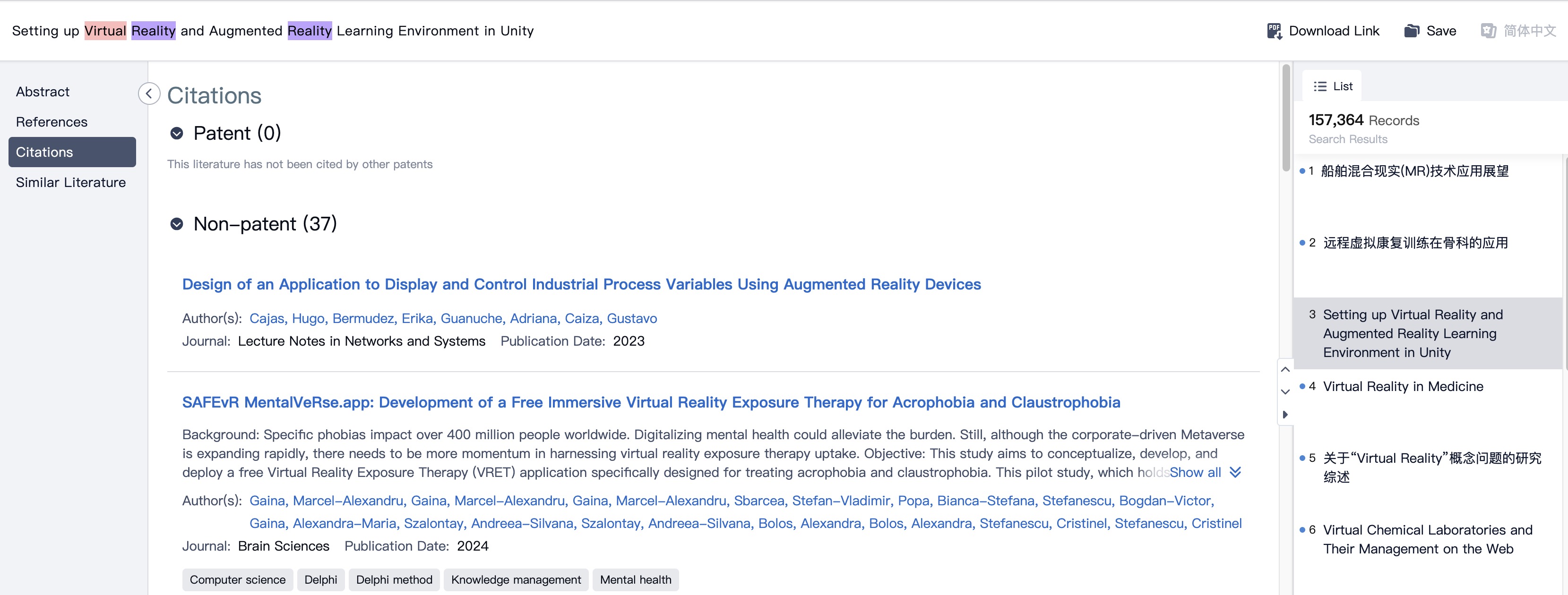Collapse the Patent (0) section
Image resolution: width=1568 pixels, height=595 pixels.
tap(177, 133)
